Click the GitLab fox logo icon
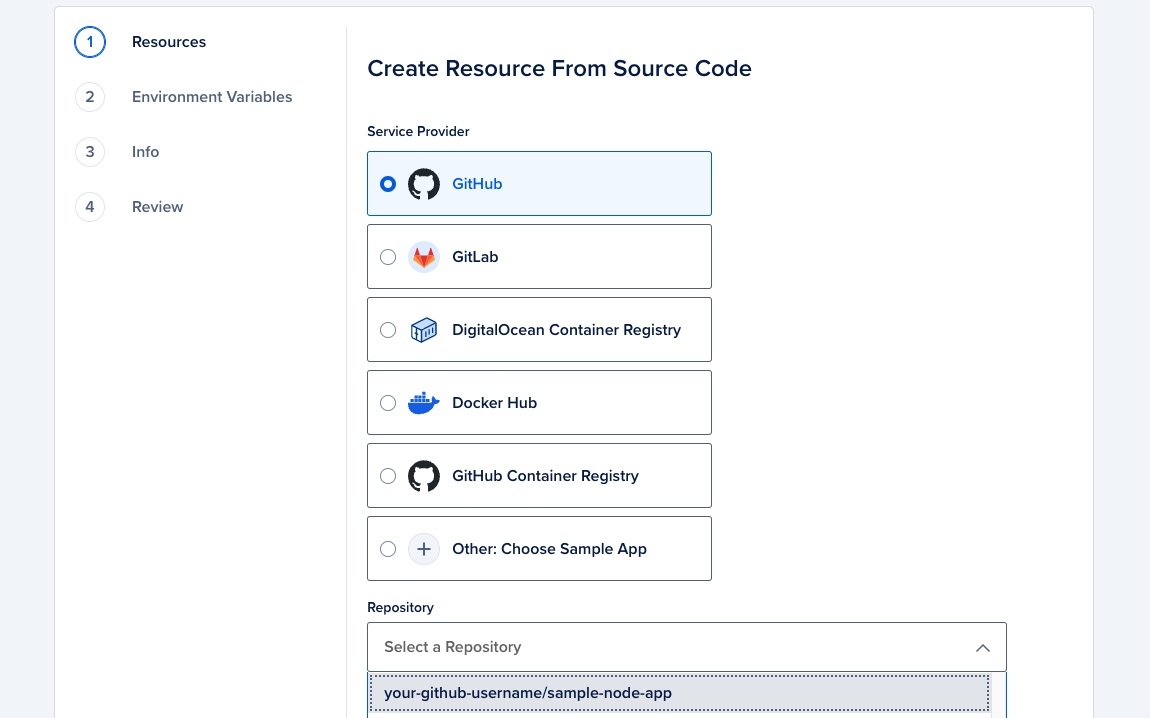The height and width of the screenshot is (718, 1150). 424,257
